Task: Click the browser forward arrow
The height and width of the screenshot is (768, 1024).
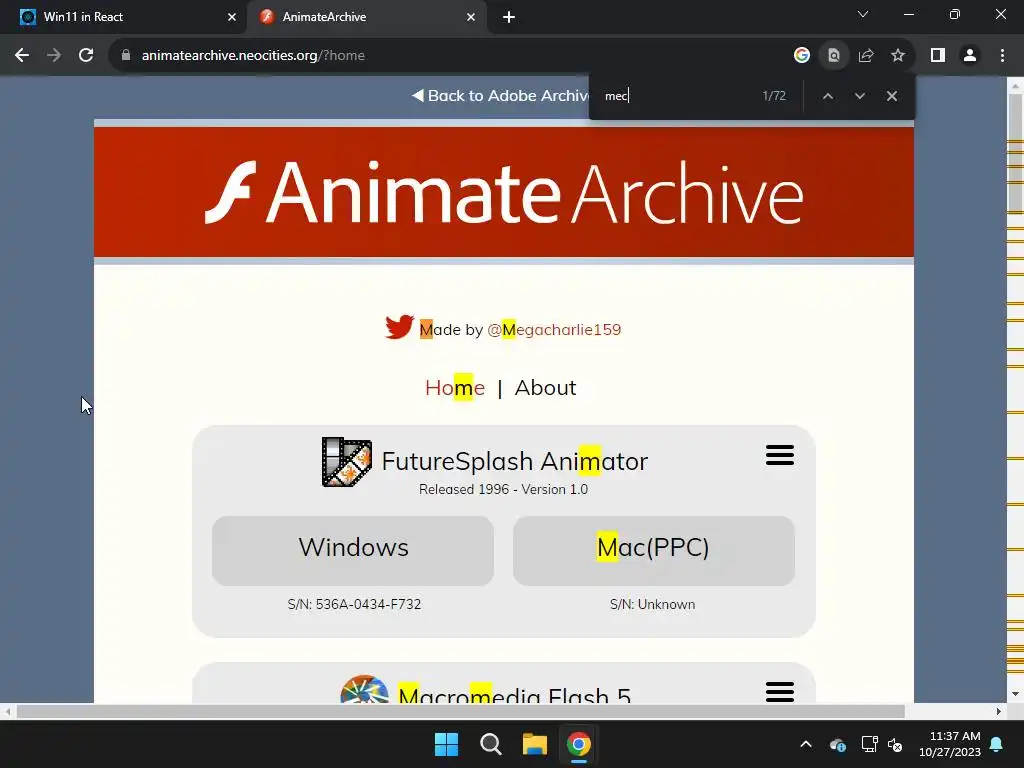Action: tap(54, 56)
